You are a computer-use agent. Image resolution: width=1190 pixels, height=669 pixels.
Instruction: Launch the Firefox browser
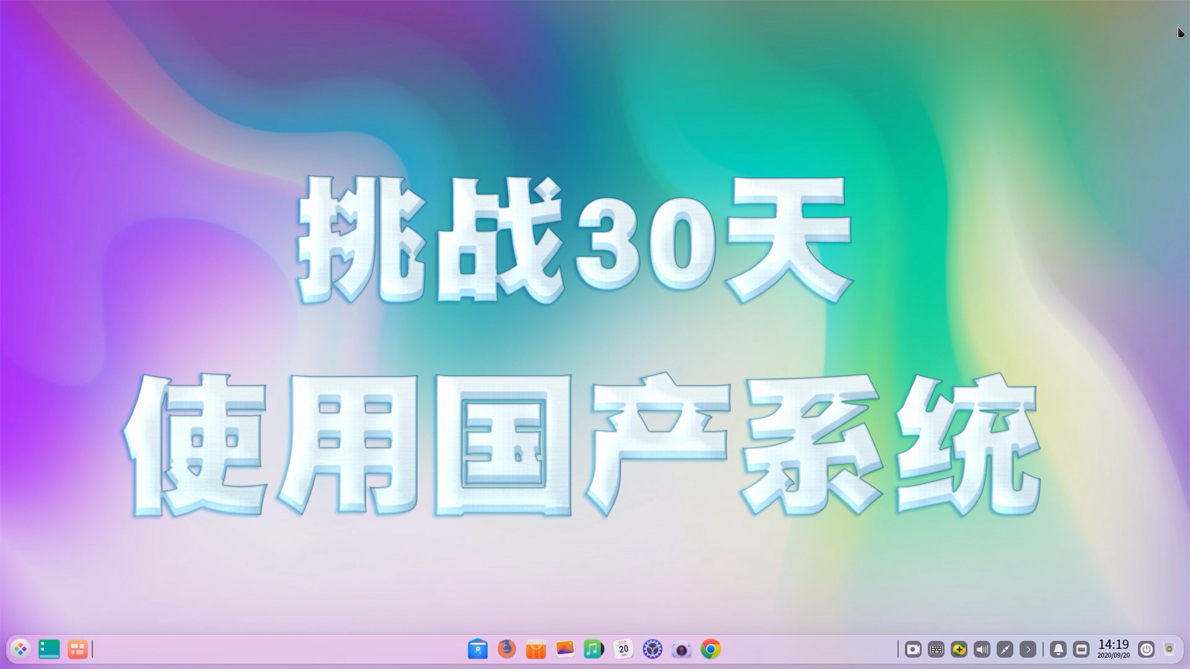point(506,649)
